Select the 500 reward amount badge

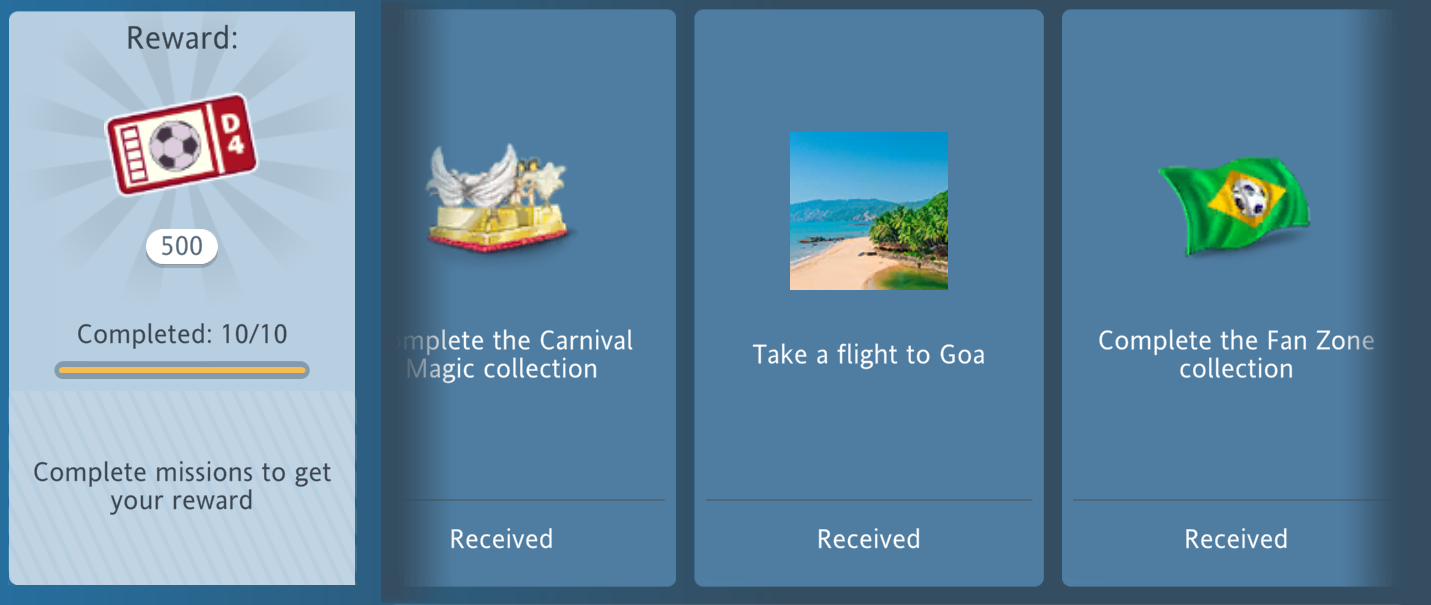[x=181, y=246]
